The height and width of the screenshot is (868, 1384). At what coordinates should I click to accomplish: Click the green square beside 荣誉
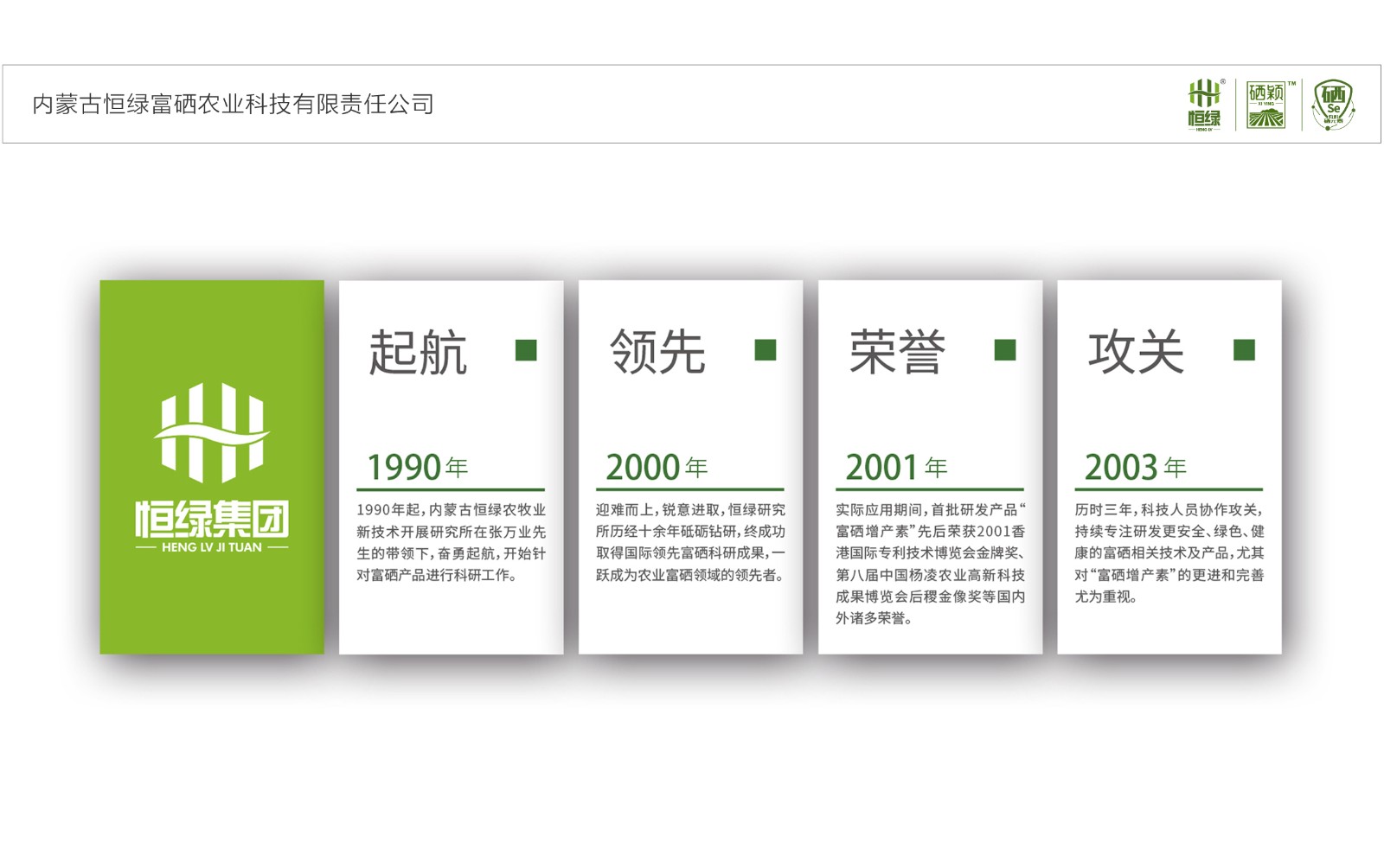1005,350
